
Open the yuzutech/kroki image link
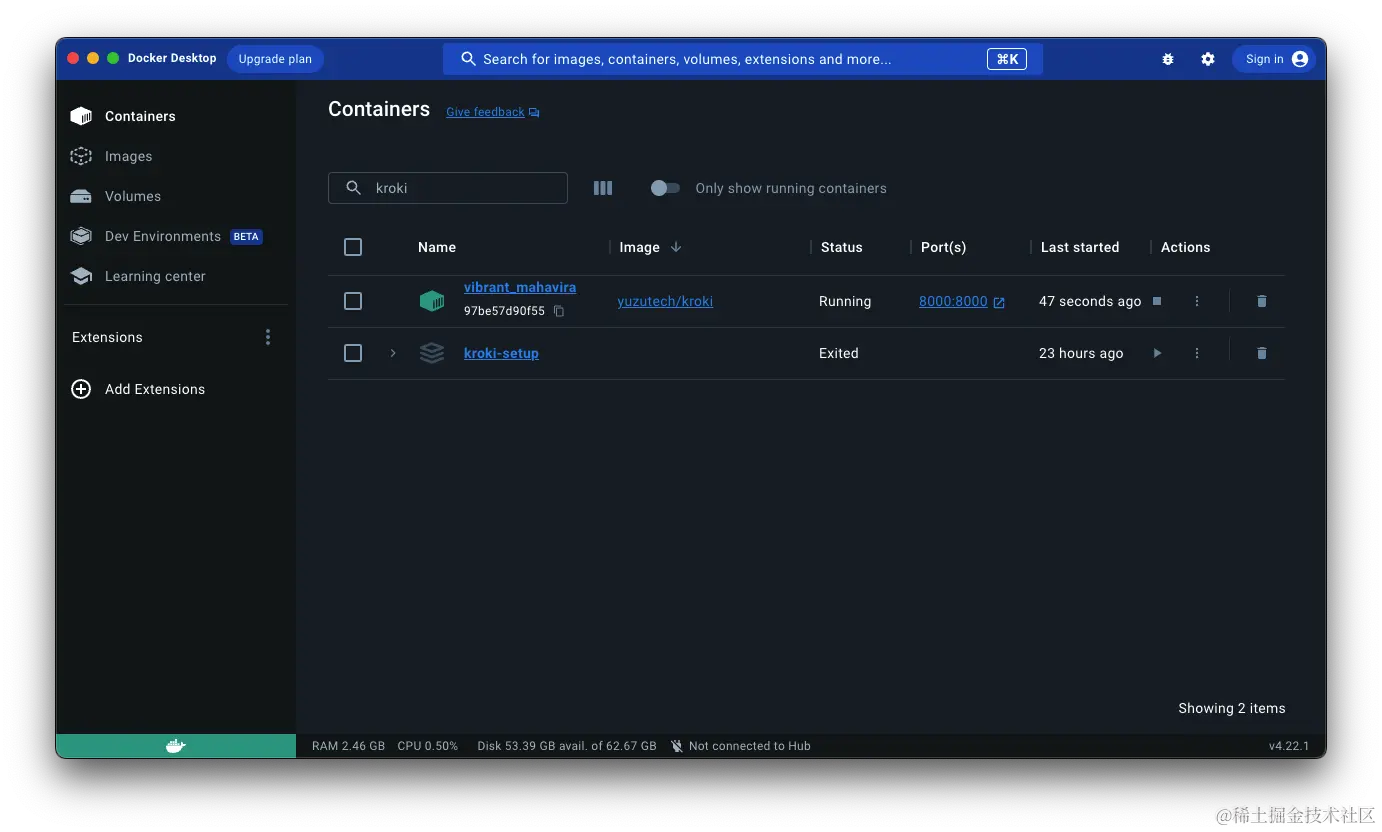click(x=665, y=301)
